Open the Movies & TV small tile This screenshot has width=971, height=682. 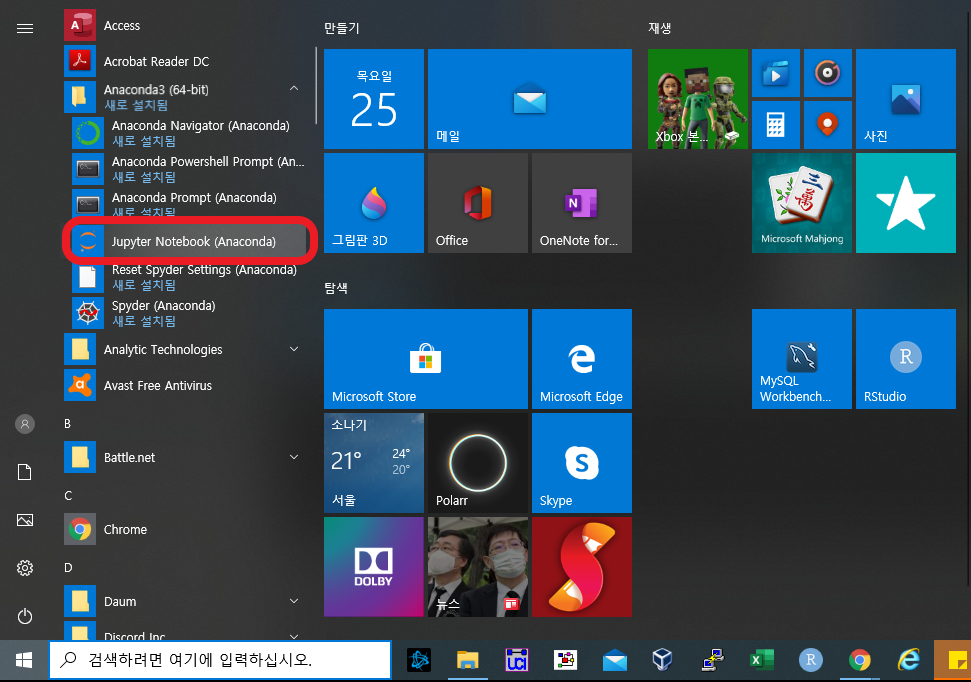(x=776, y=73)
